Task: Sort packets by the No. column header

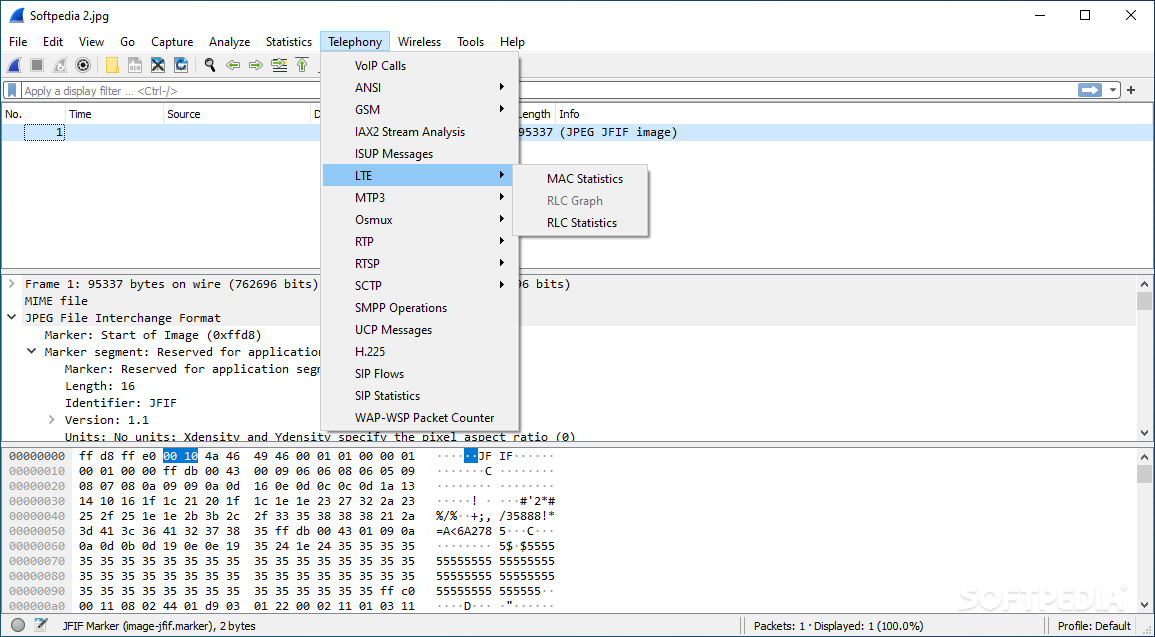Action: (x=33, y=114)
